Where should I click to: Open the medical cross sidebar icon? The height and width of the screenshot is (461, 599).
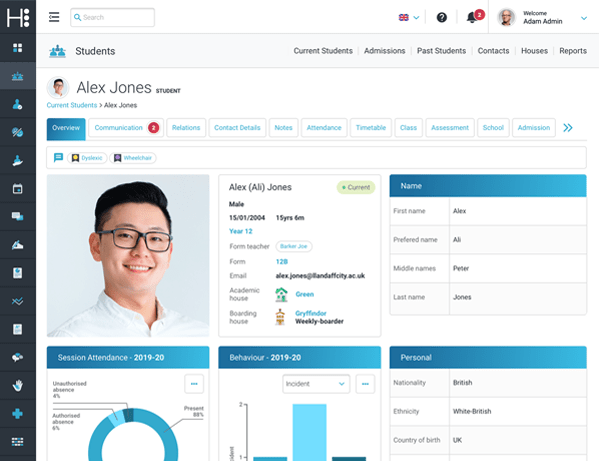pos(18,414)
